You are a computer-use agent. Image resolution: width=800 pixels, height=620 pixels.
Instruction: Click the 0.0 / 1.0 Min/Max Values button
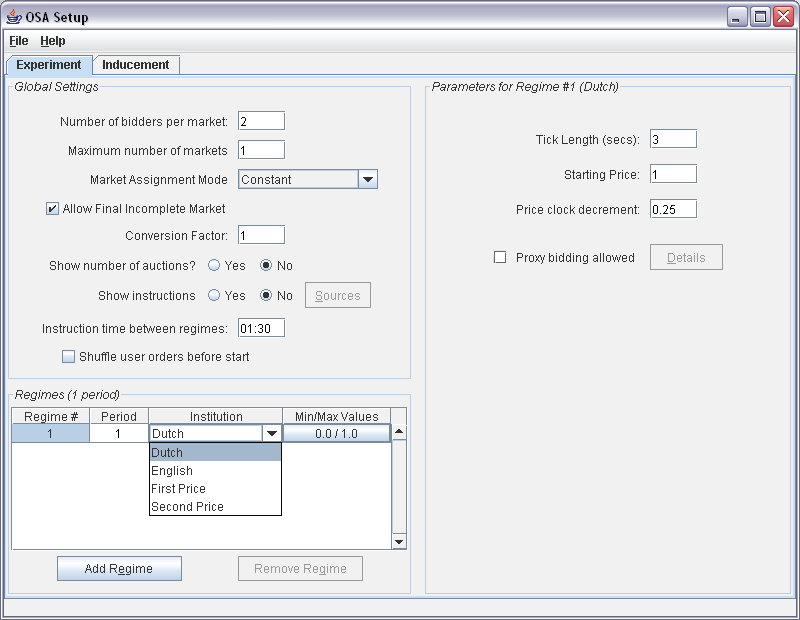[x=337, y=434]
